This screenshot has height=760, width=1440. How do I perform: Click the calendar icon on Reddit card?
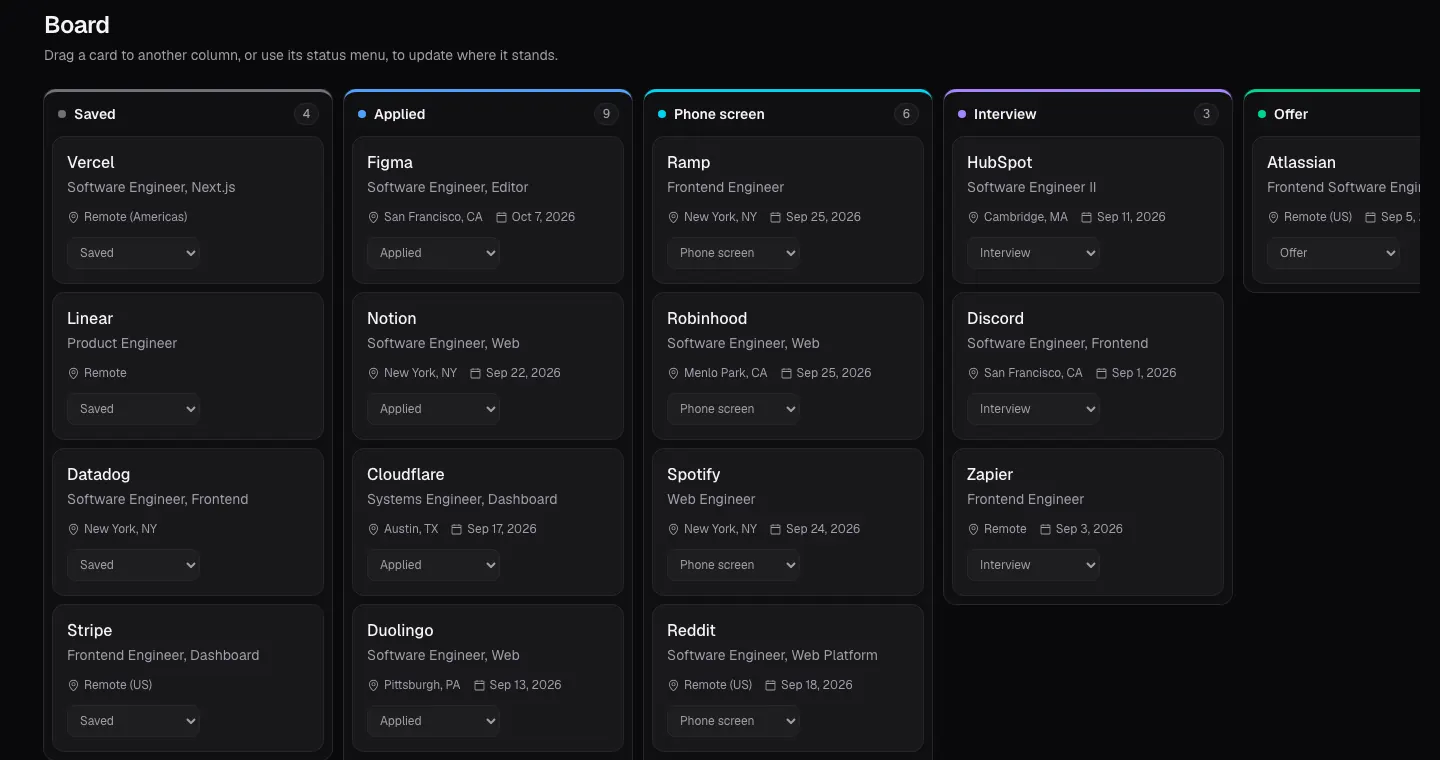[x=771, y=685]
